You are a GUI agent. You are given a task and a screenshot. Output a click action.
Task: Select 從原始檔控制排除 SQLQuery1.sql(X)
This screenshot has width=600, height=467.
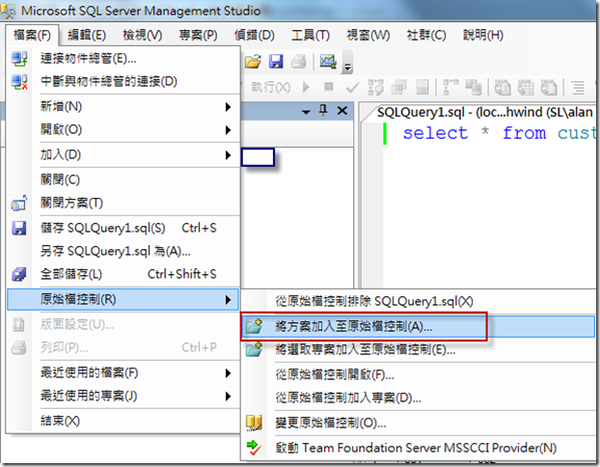[418, 301]
